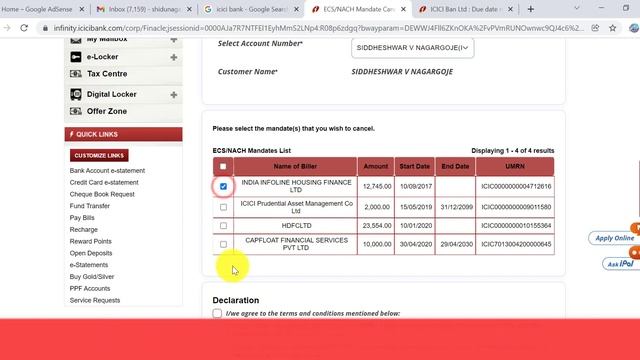Click the UMRN column header
The image size is (640, 360).
515,167
